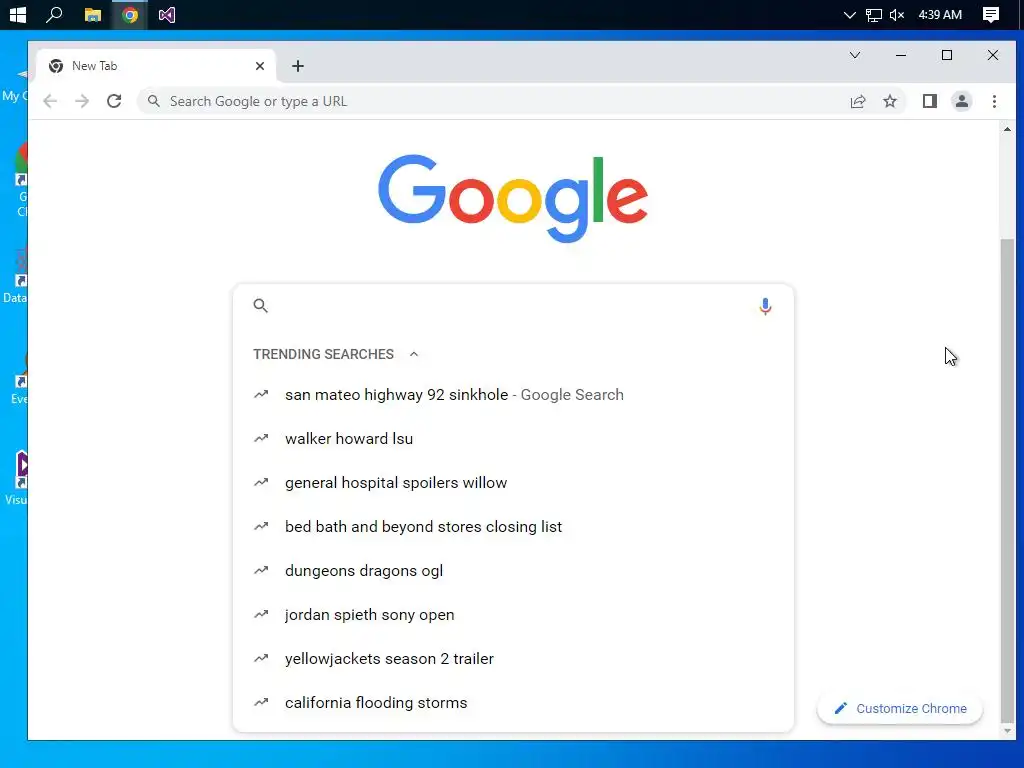Click the scrollbar down arrow
The height and width of the screenshot is (768, 1024).
[1008, 731]
